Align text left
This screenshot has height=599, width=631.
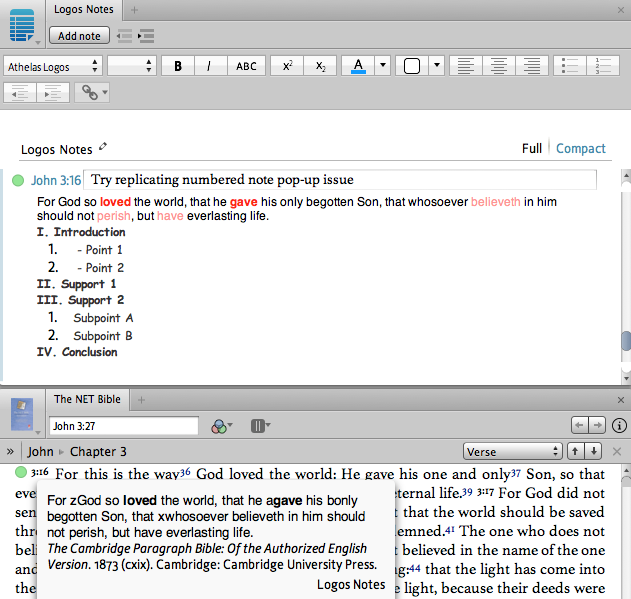tap(466, 66)
